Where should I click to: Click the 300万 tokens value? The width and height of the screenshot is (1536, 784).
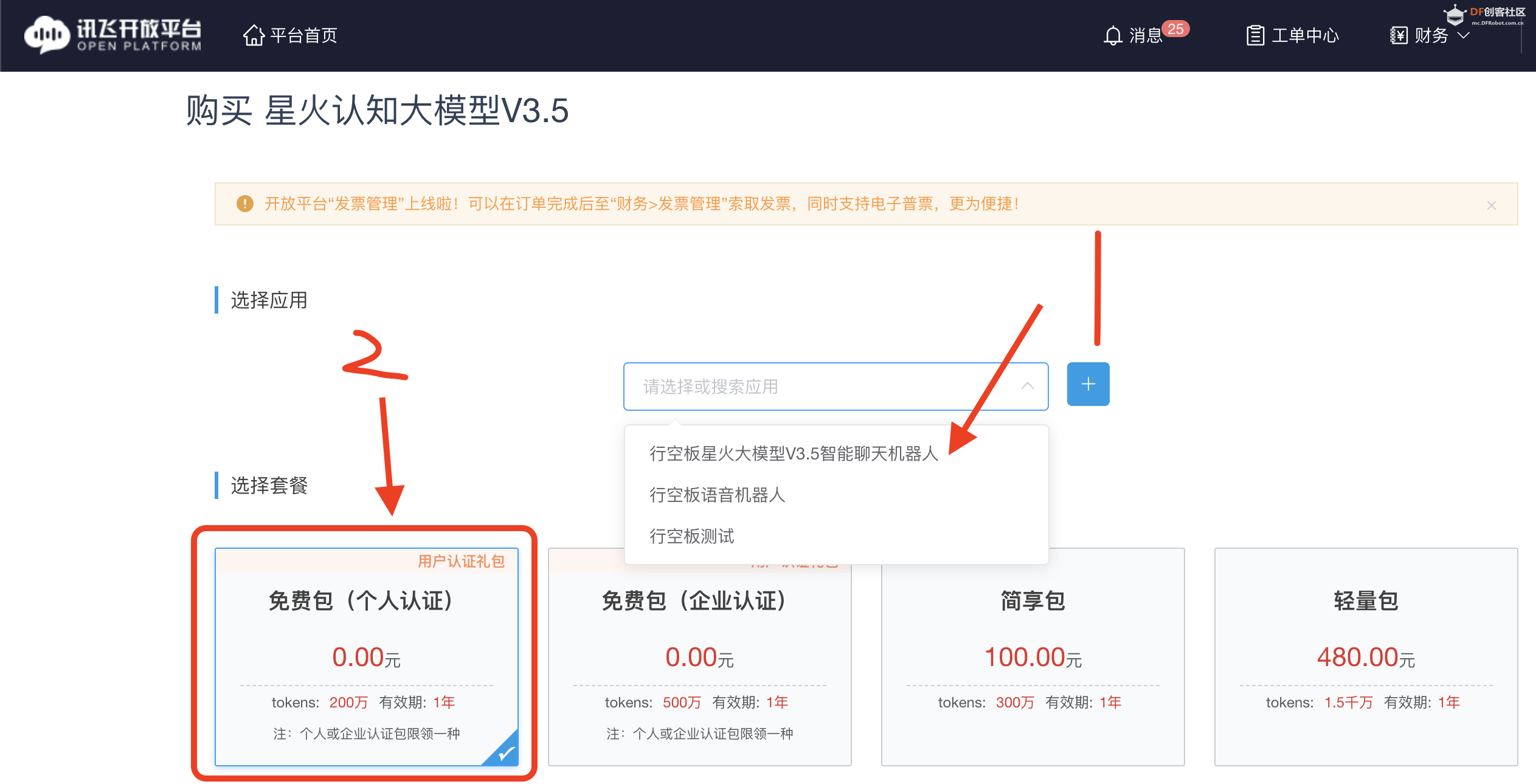click(x=1015, y=703)
